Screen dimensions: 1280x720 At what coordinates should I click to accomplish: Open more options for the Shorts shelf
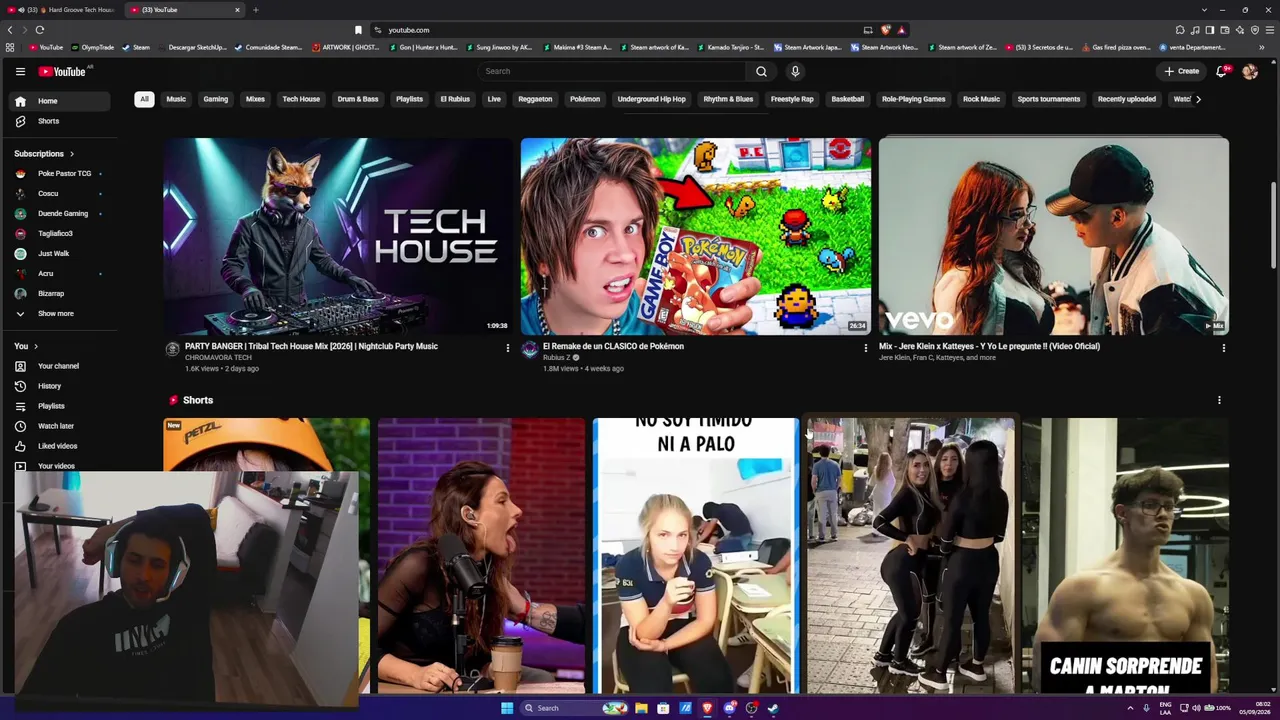click(x=1219, y=400)
